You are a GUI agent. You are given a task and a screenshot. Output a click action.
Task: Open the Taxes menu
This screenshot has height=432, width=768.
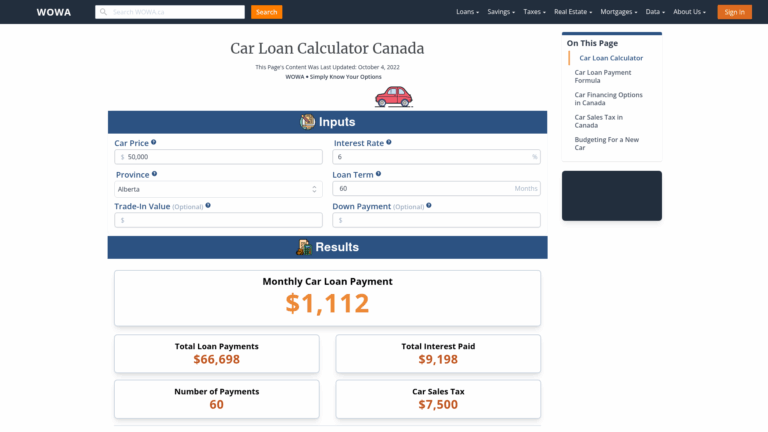[x=535, y=12]
